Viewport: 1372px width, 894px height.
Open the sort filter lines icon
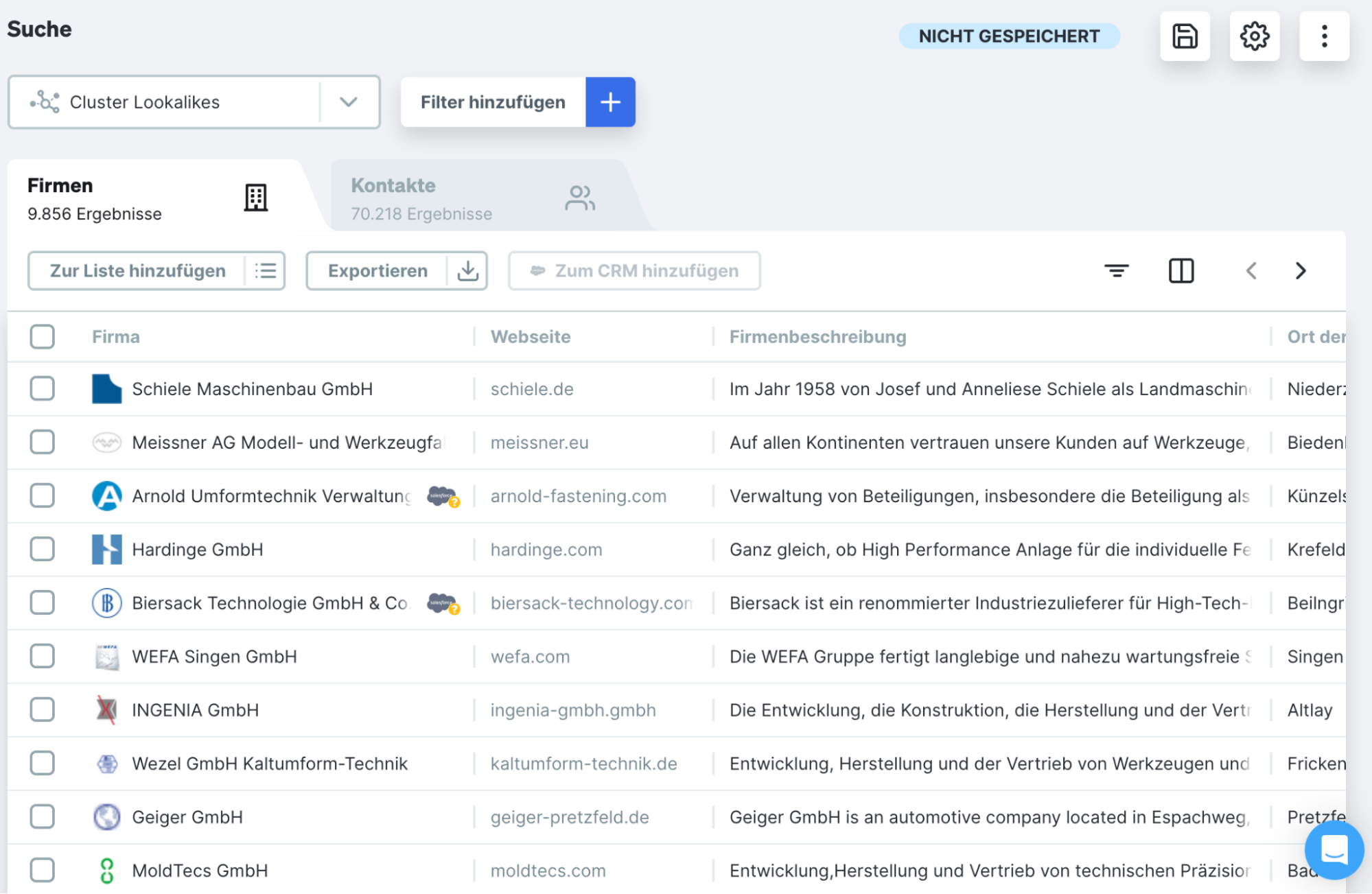point(1117,271)
